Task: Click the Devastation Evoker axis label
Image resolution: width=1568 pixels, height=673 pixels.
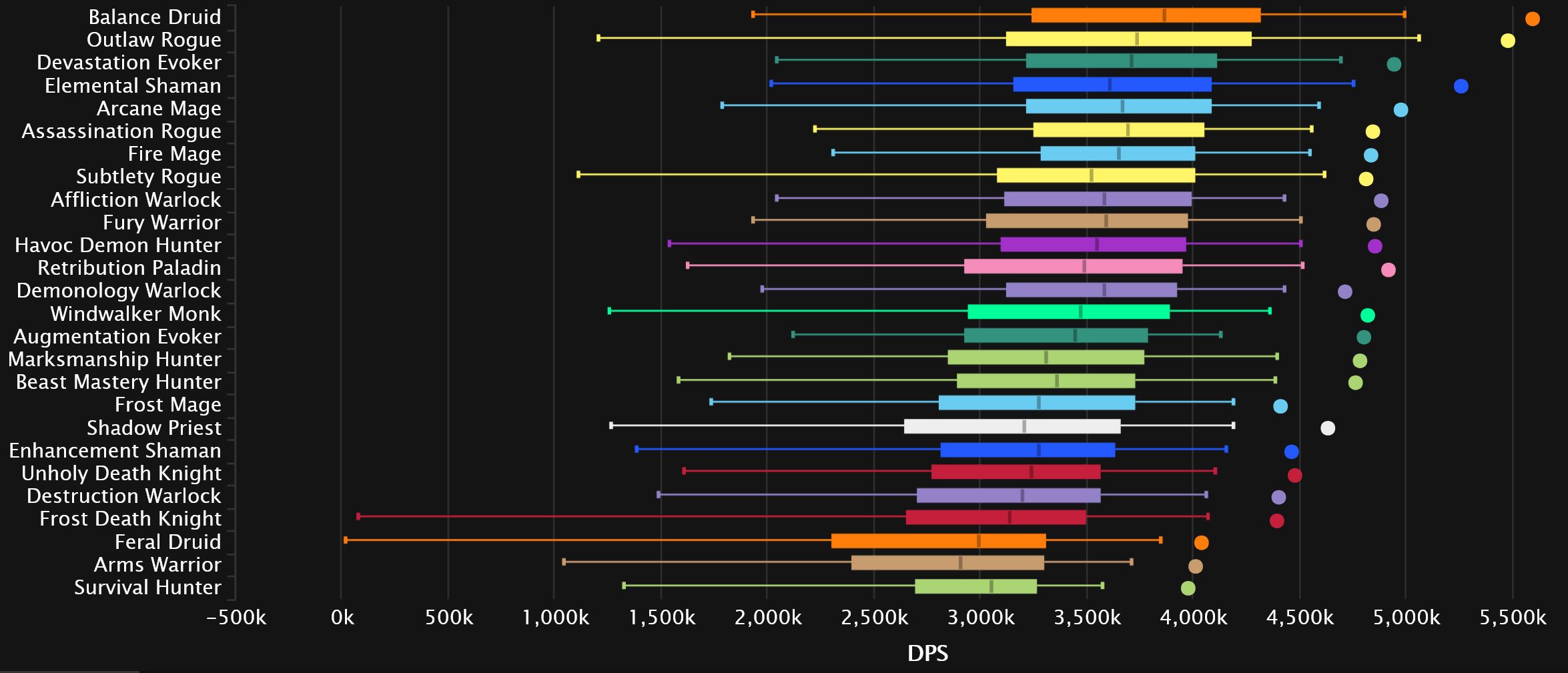Action: pos(129,62)
